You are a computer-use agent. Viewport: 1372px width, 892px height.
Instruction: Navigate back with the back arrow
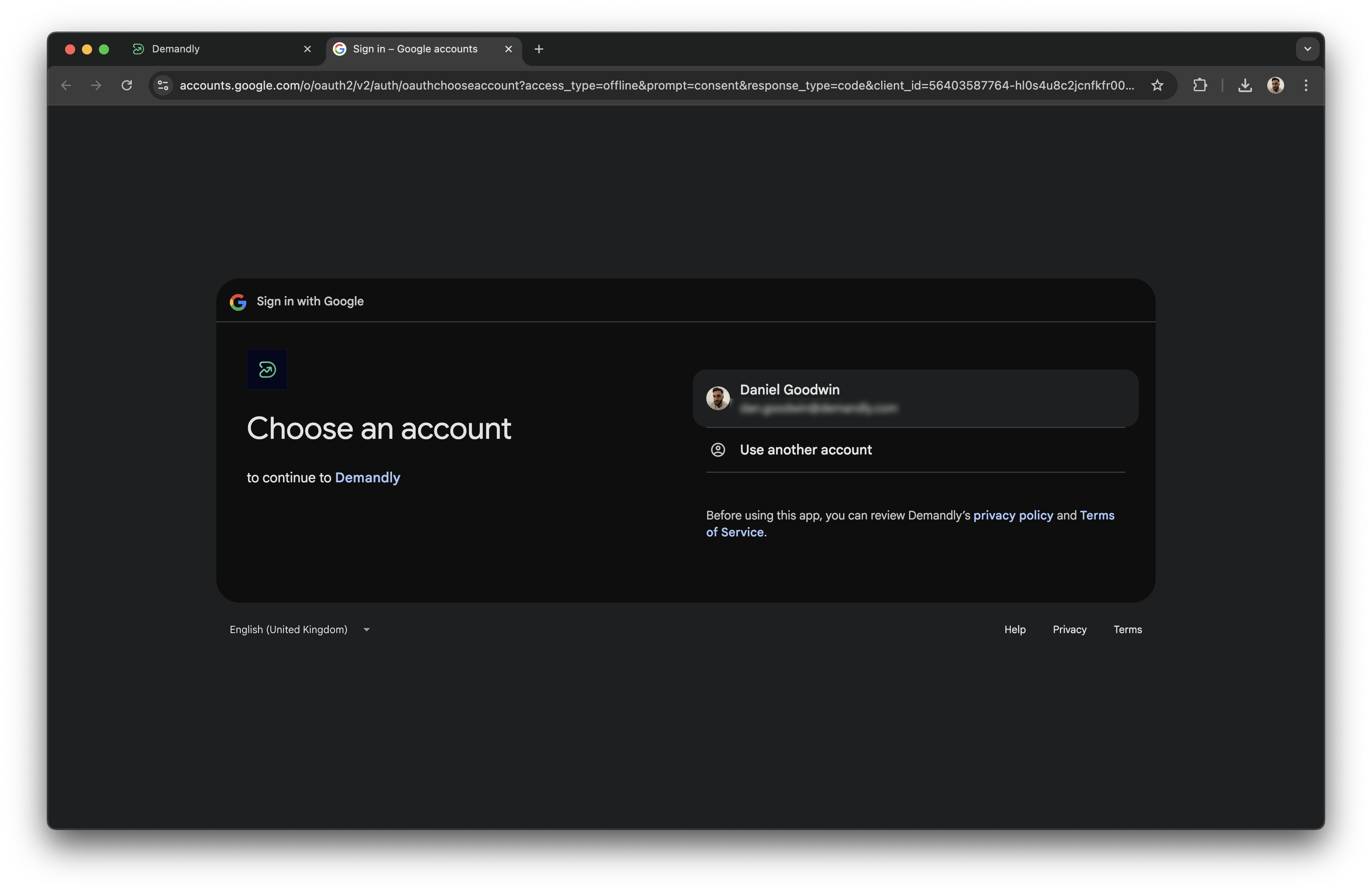pyautogui.click(x=66, y=85)
